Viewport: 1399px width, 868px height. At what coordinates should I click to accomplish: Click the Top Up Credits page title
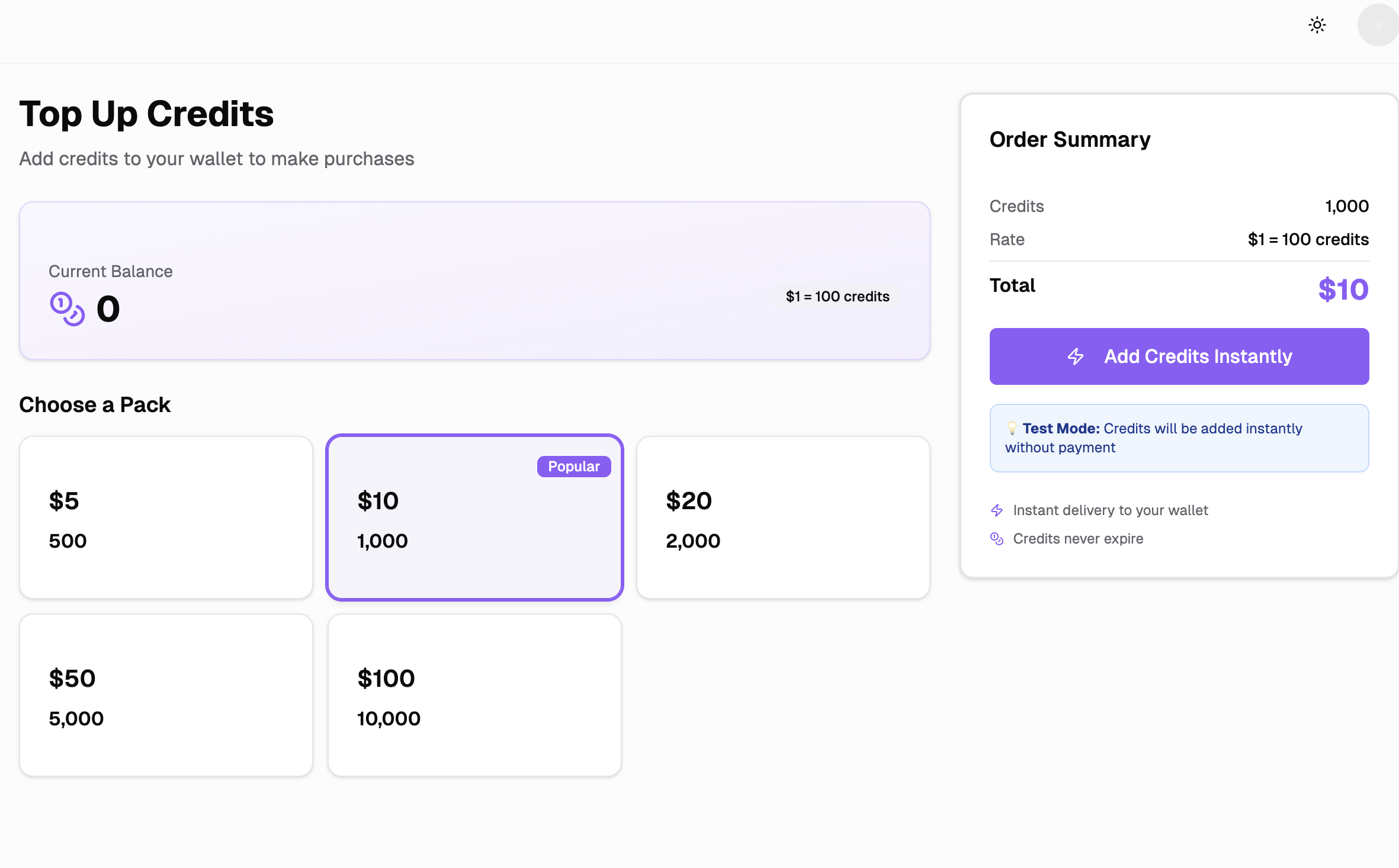146,114
